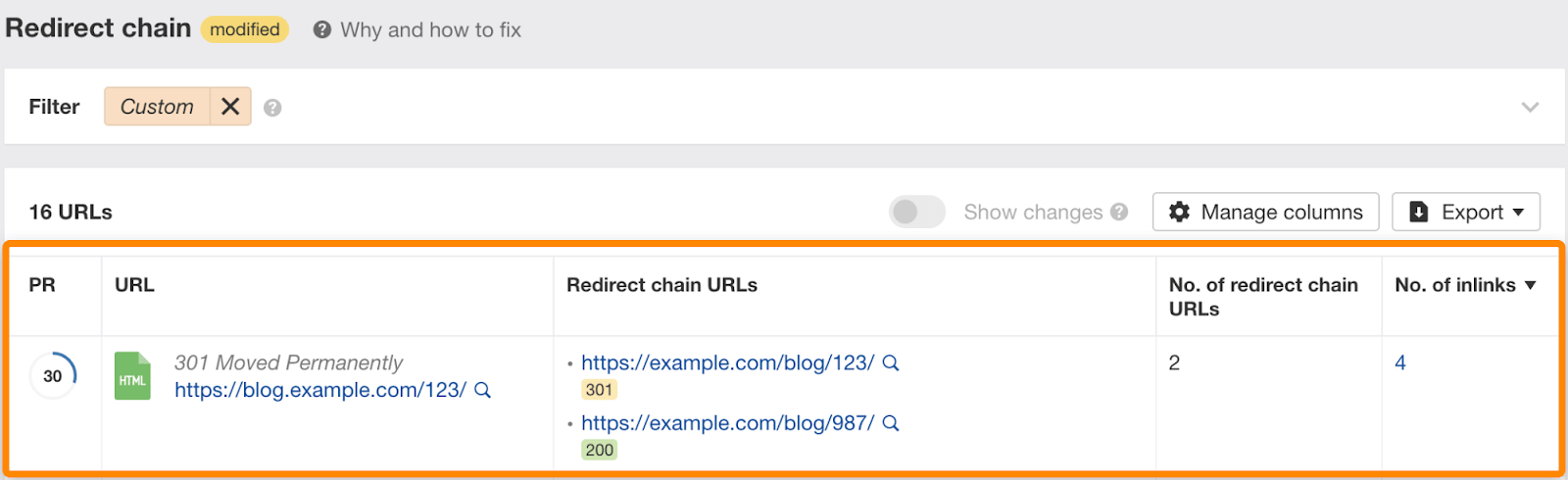Click the Custom filter tag
The width and height of the screenshot is (1568, 480).
157,107
